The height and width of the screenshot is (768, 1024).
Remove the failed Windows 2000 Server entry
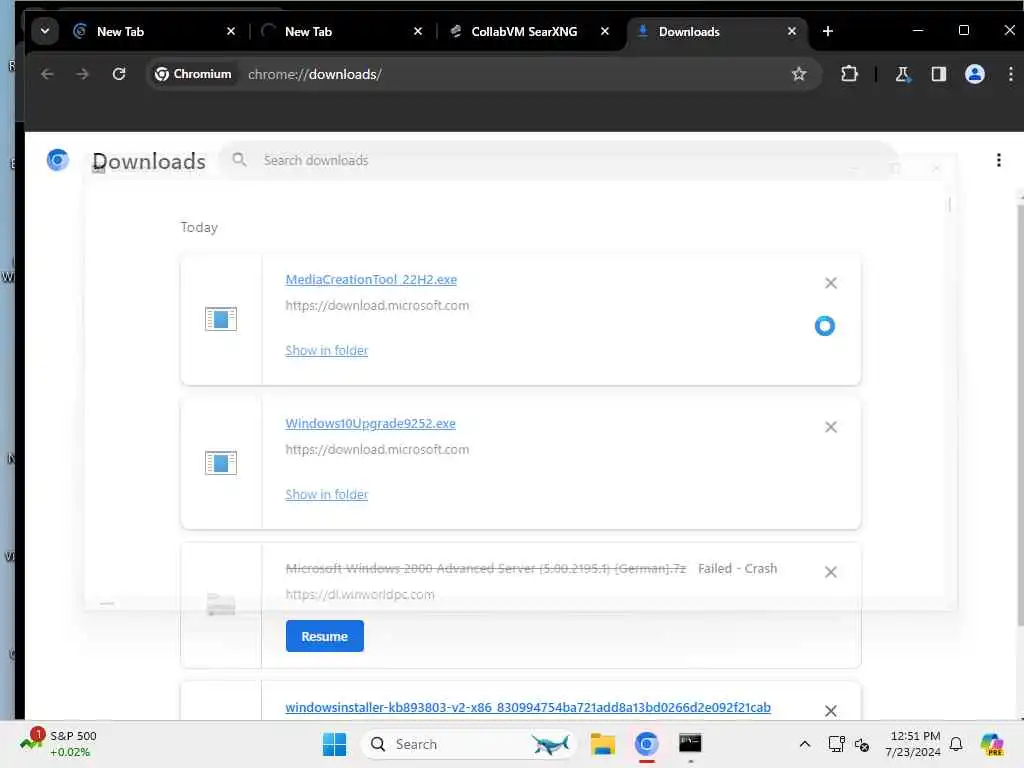click(831, 572)
